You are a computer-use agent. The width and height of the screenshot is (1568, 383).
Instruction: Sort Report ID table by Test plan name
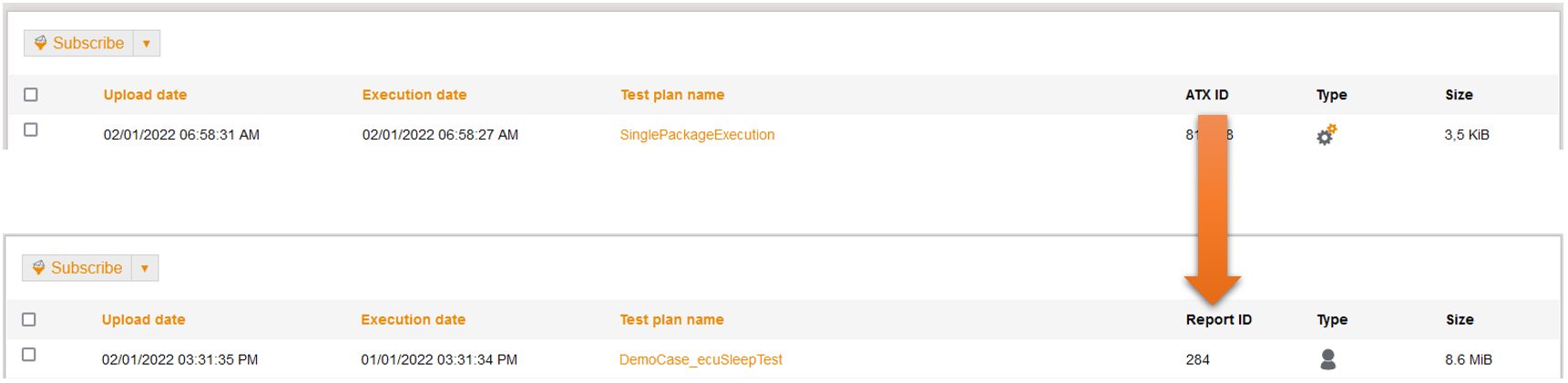point(671,319)
